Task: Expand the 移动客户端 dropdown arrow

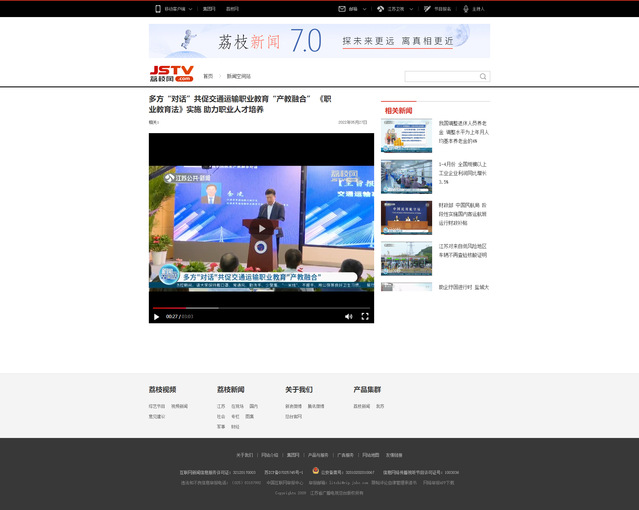Action: point(192,9)
